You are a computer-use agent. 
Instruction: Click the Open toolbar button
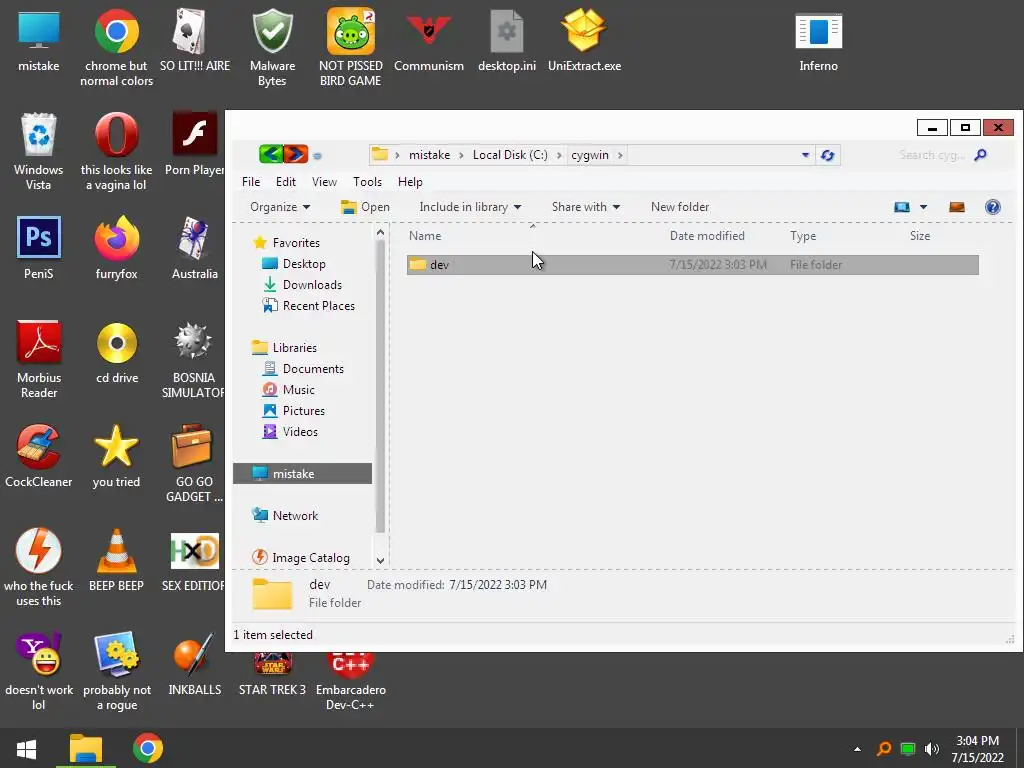(365, 207)
